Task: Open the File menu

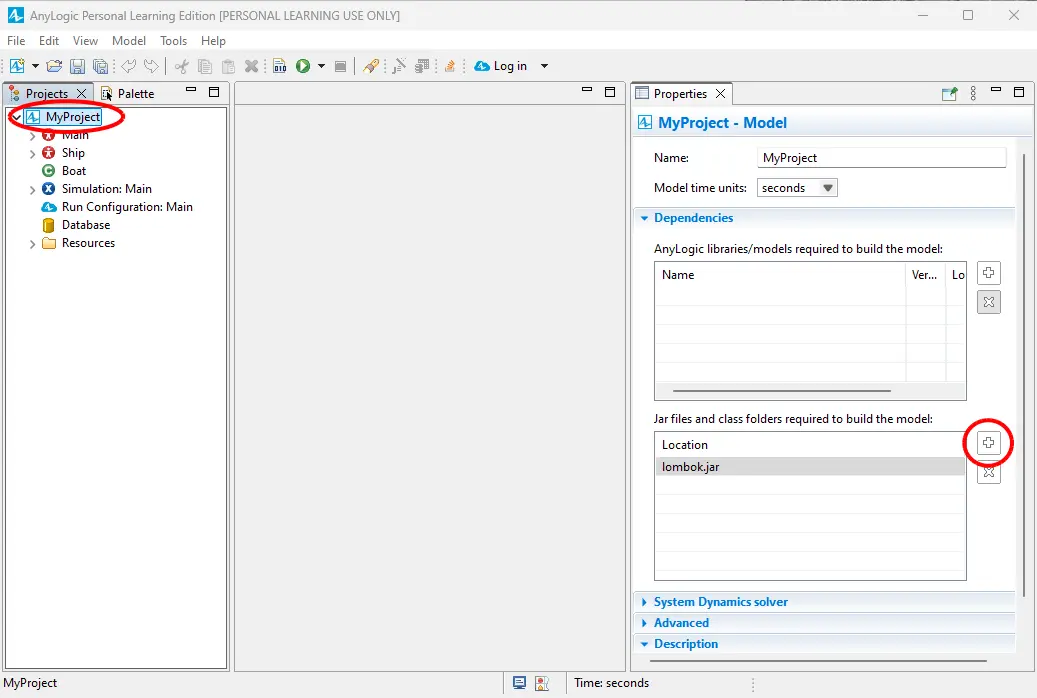Action: (16, 40)
